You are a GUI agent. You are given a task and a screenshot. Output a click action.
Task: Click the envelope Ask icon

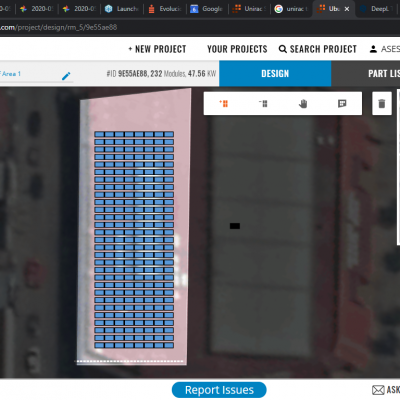[x=378, y=390]
